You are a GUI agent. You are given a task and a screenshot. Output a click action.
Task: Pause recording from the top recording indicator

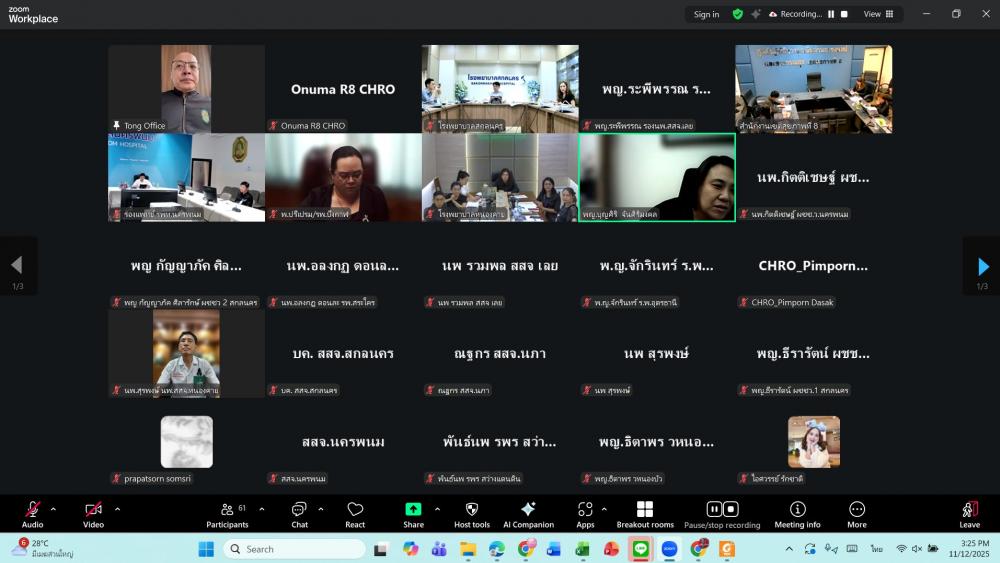(831, 14)
